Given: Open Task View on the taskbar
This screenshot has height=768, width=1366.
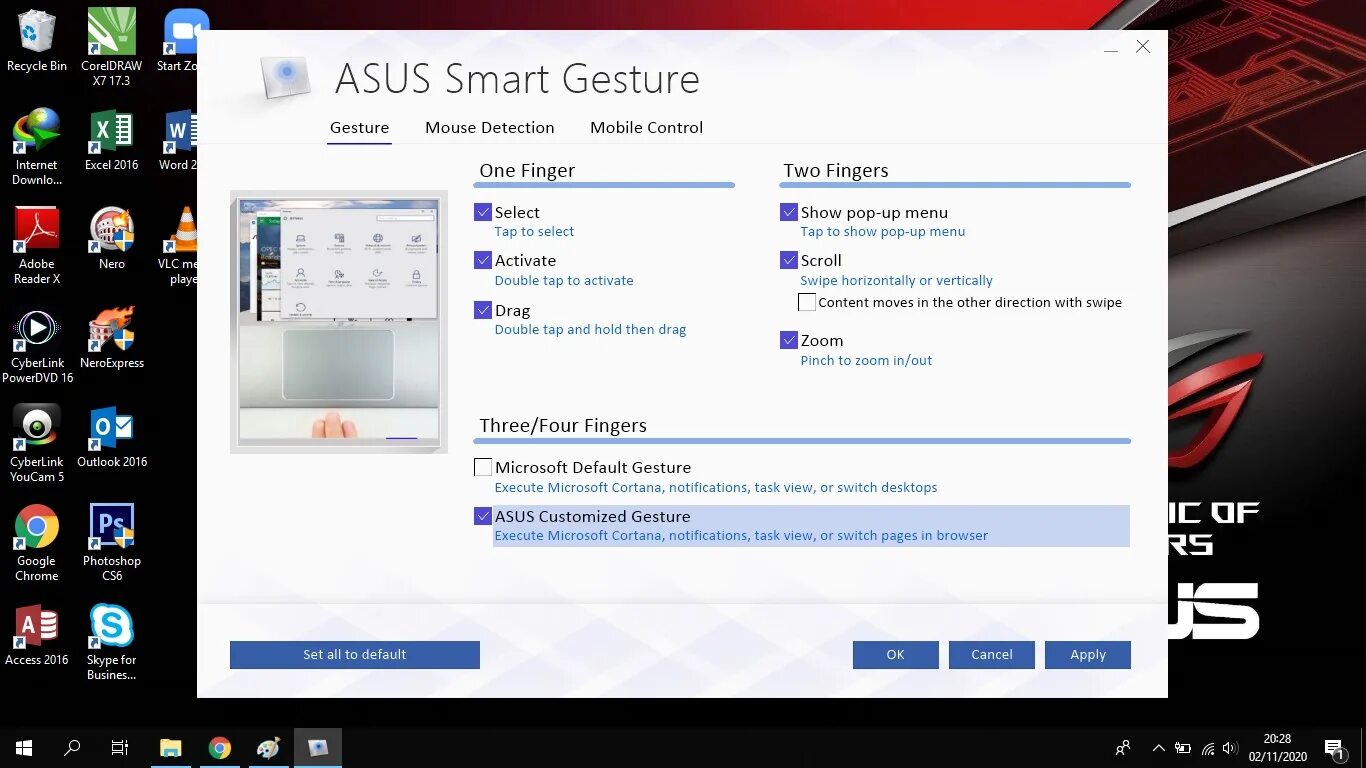Looking at the screenshot, I should click(120, 748).
